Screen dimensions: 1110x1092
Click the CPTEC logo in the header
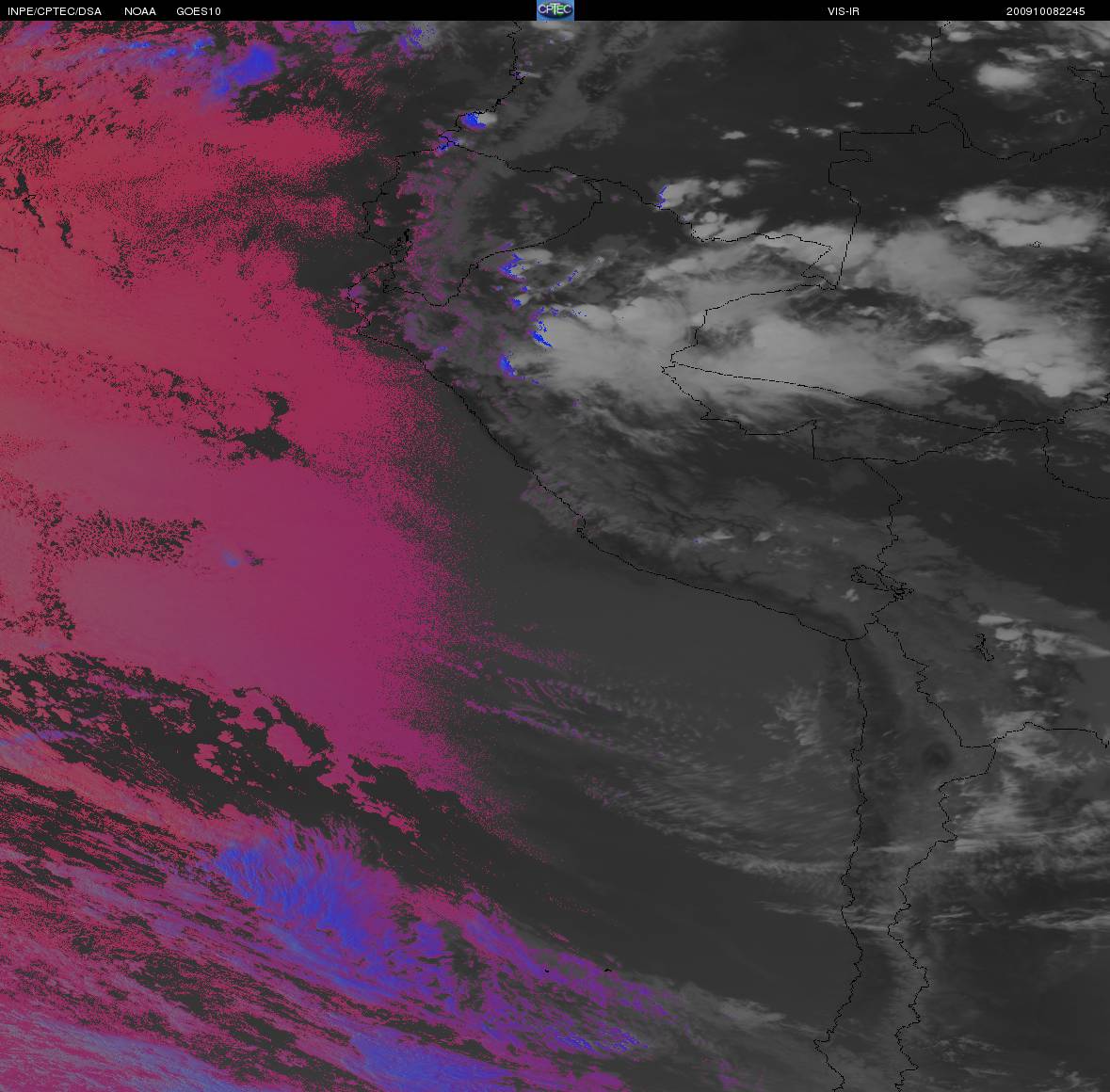(x=555, y=10)
